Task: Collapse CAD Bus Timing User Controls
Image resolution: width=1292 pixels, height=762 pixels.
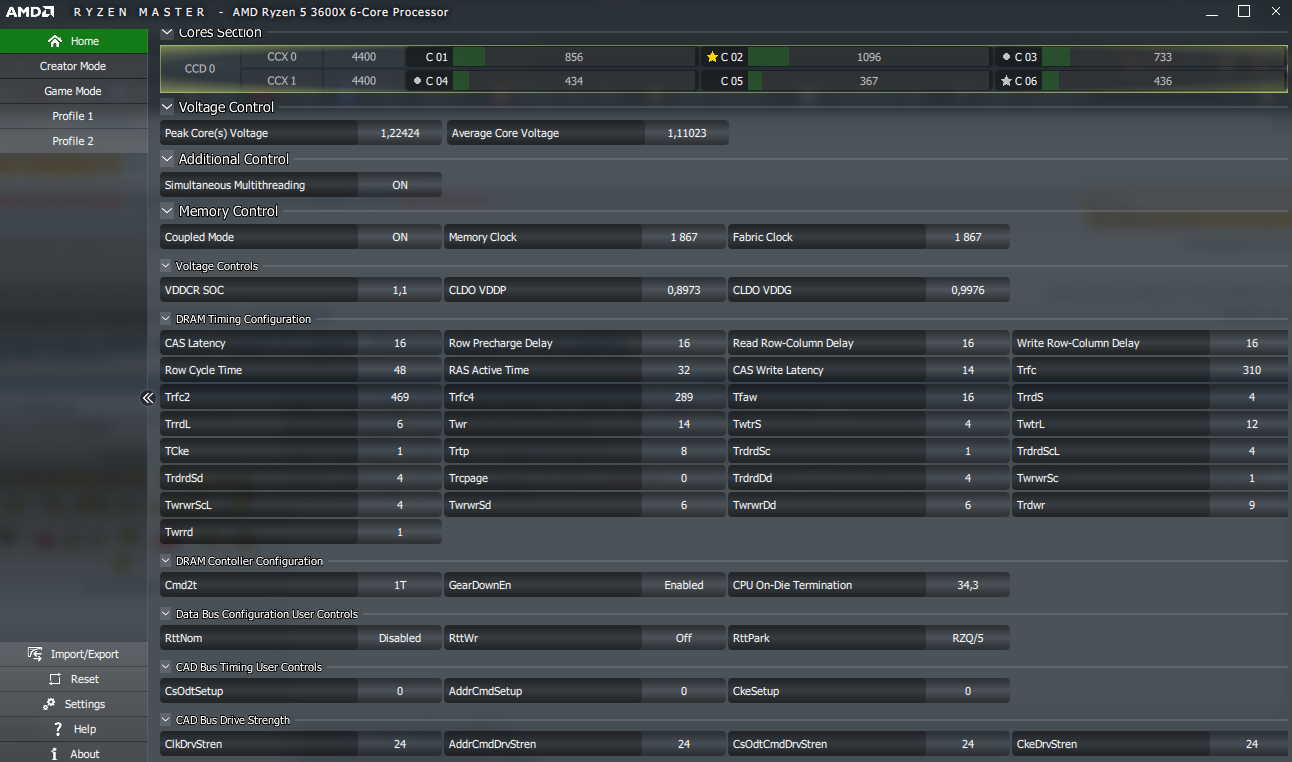Action: [x=166, y=667]
